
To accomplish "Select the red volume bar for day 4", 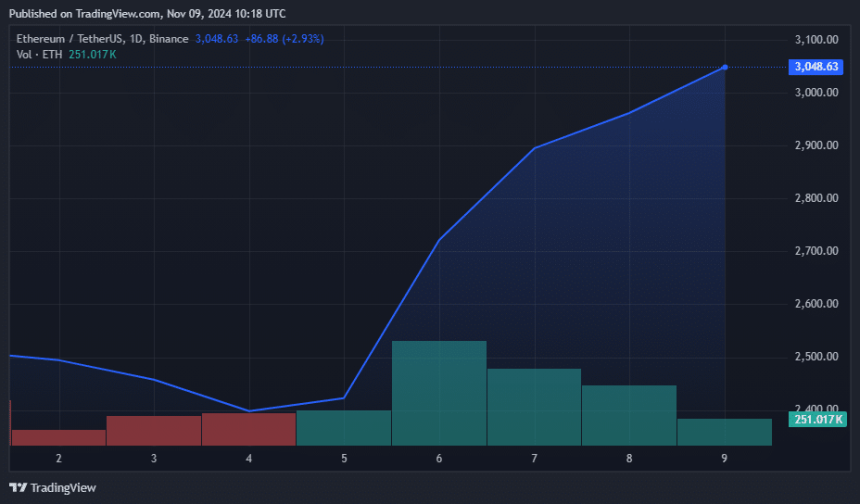I will pos(248,429).
